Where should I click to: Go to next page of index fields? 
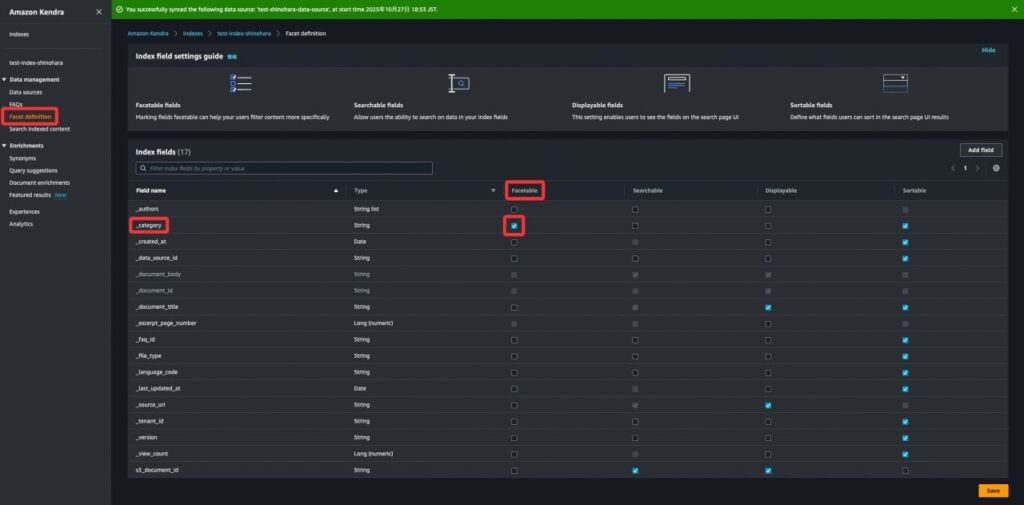tap(978, 169)
